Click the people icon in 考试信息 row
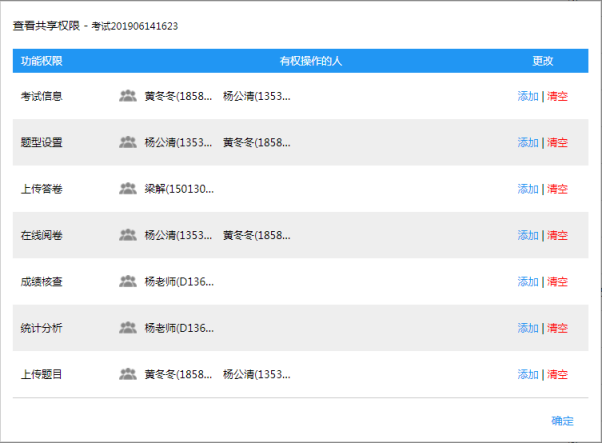Viewport: 602px width, 443px height. pyautogui.click(x=127, y=96)
